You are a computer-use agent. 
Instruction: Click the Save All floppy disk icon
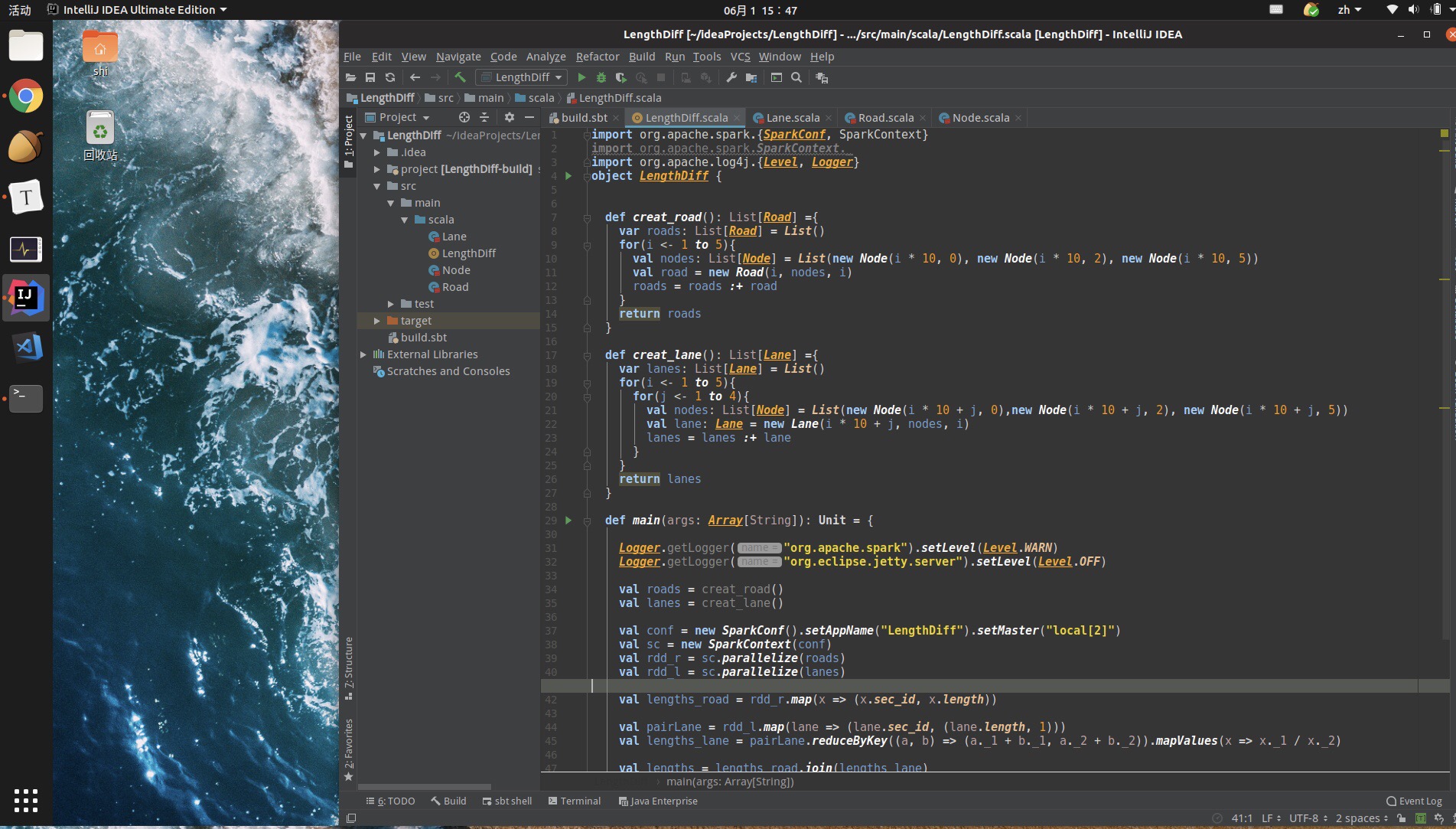click(x=370, y=77)
